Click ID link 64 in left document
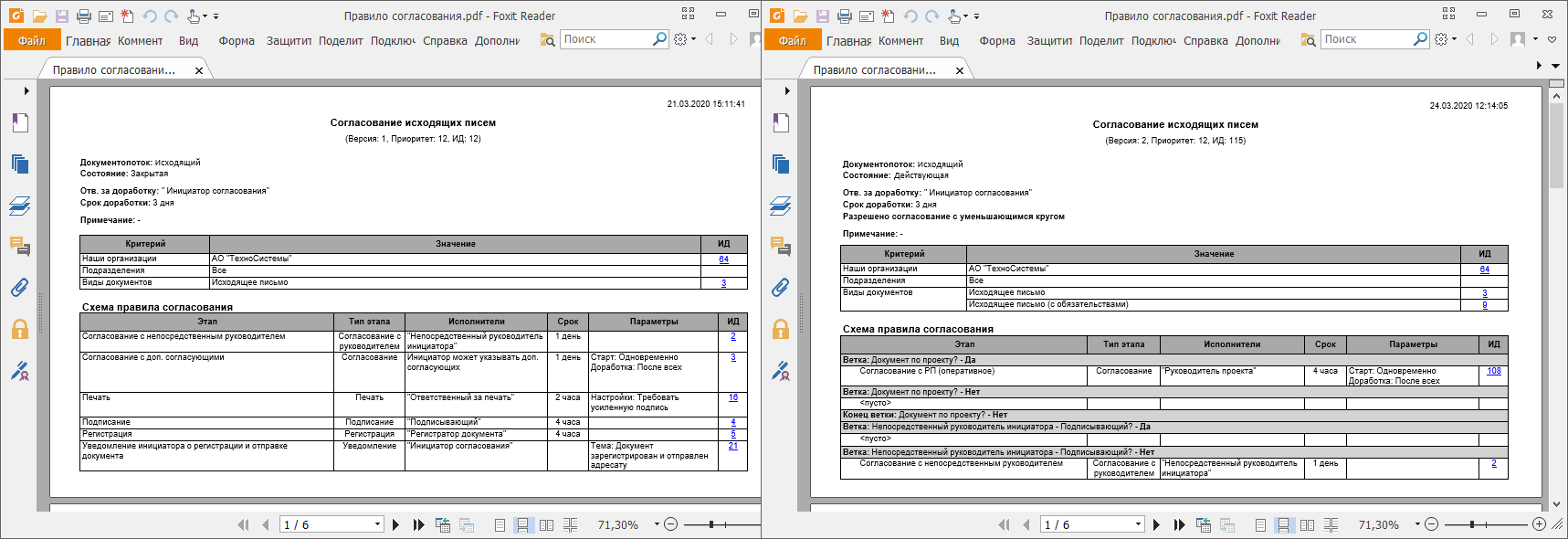Screen dimensions: 1568x539 click(x=723, y=259)
